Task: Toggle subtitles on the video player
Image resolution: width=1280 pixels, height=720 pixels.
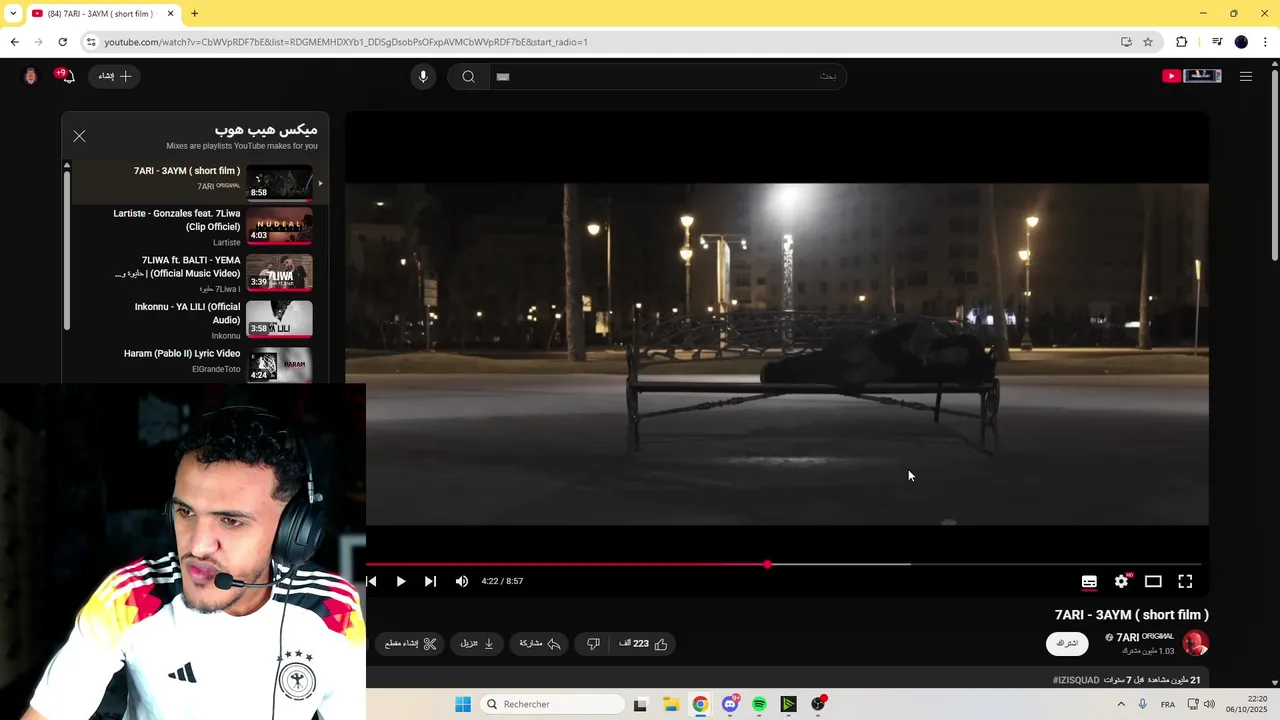Action: (1089, 581)
